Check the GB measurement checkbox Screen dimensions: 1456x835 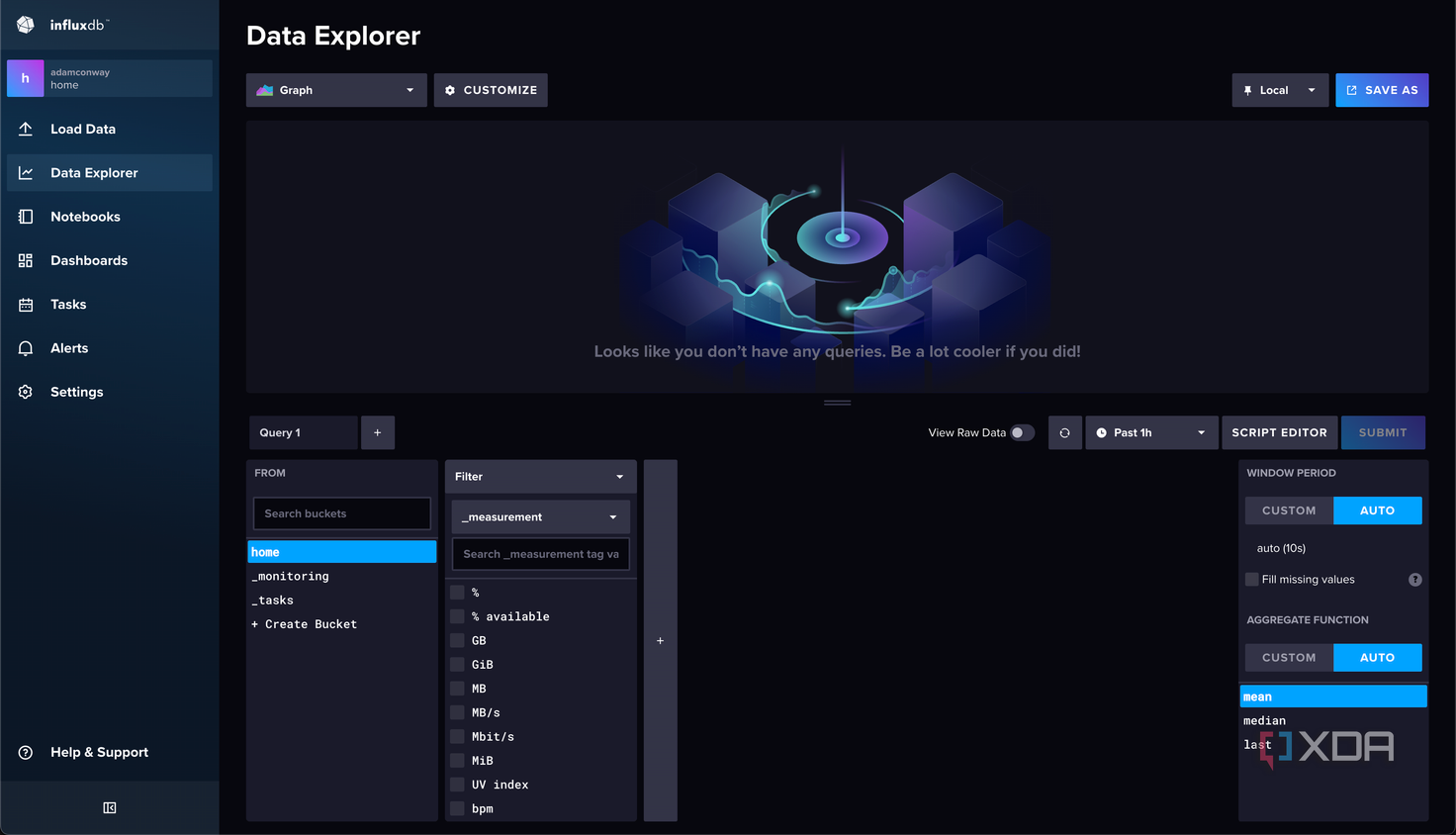click(x=457, y=641)
